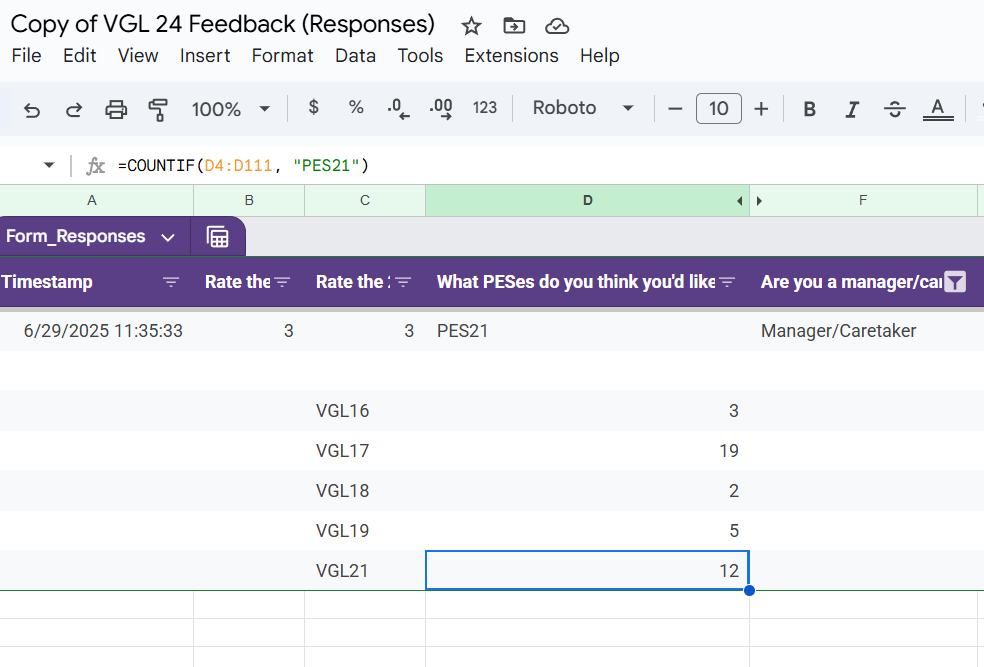The image size is (984, 667).
Task: Select the cell showing count 2
Action: point(587,491)
